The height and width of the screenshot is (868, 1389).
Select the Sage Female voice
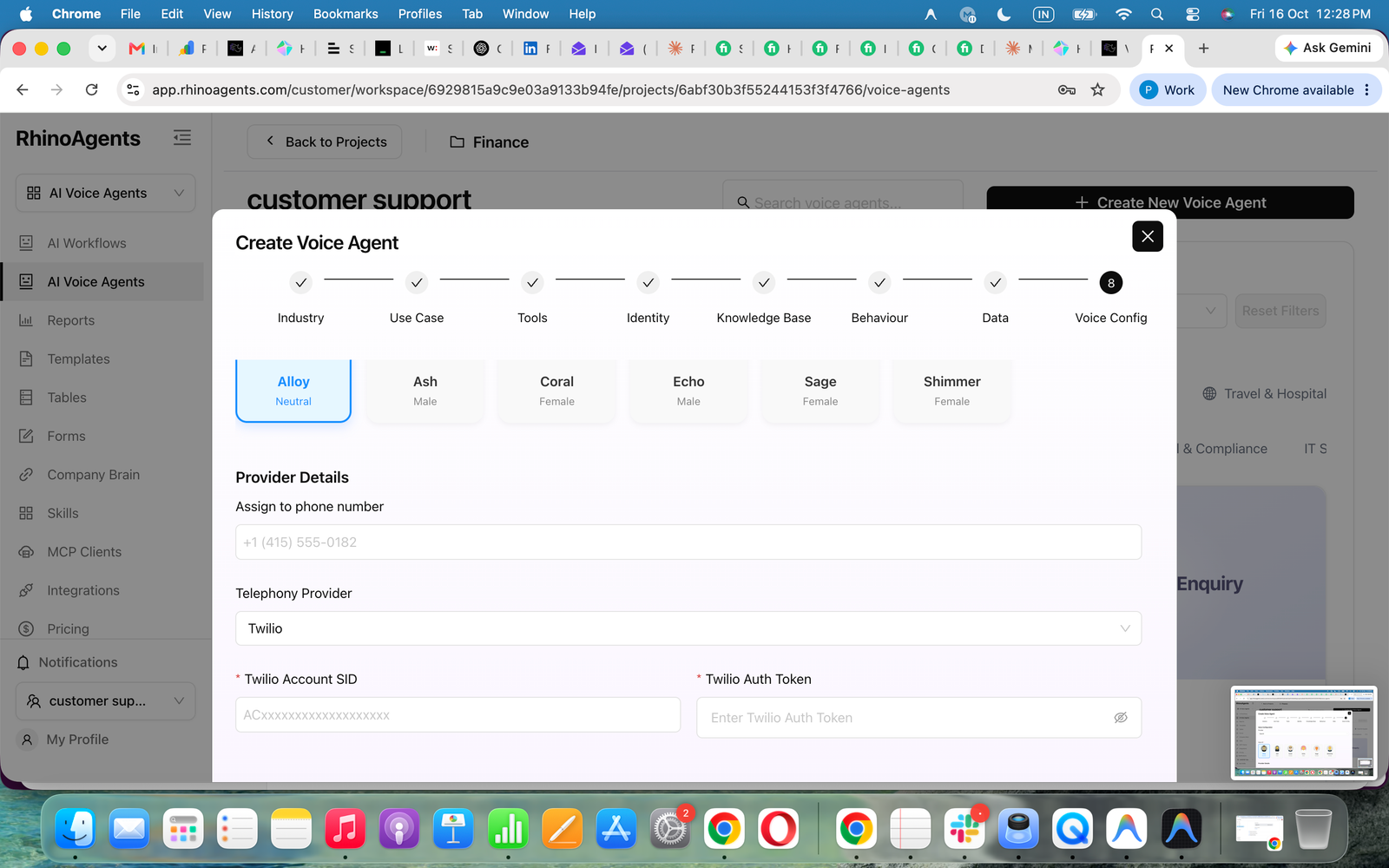point(820,391)
